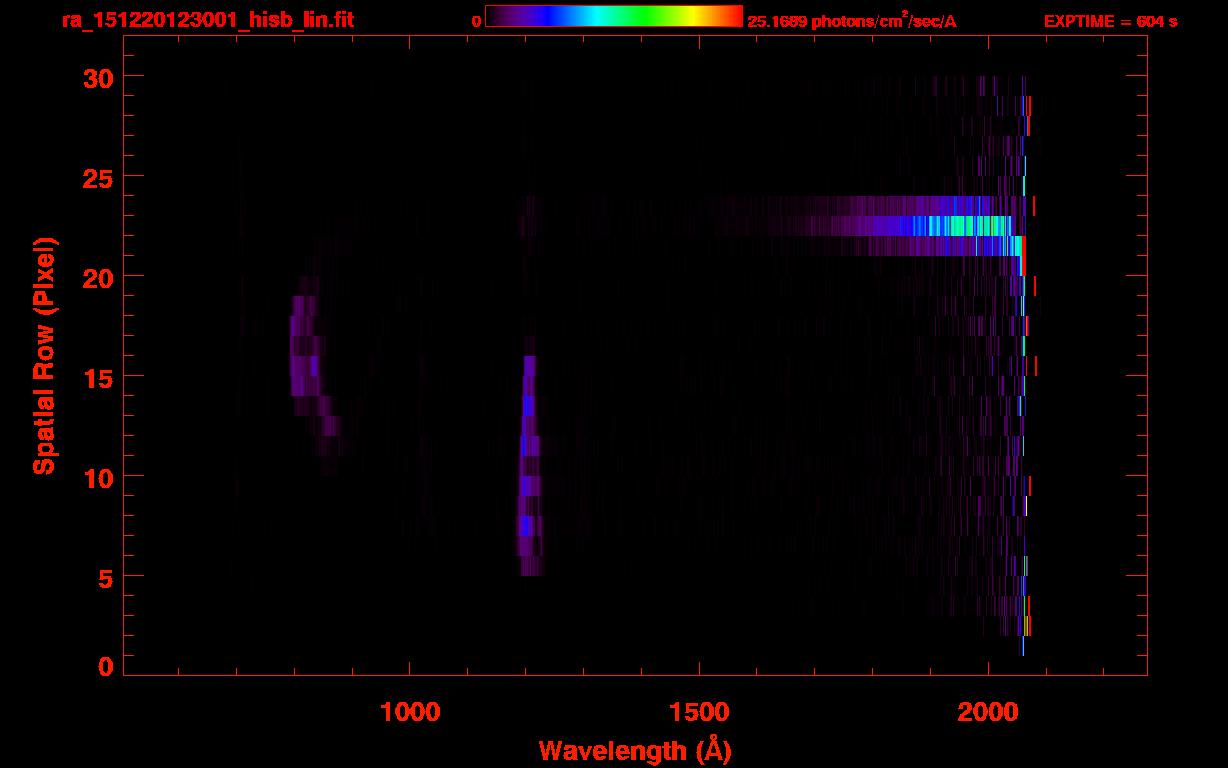Click the blue vertical emission line near 1200 Å

530,466
